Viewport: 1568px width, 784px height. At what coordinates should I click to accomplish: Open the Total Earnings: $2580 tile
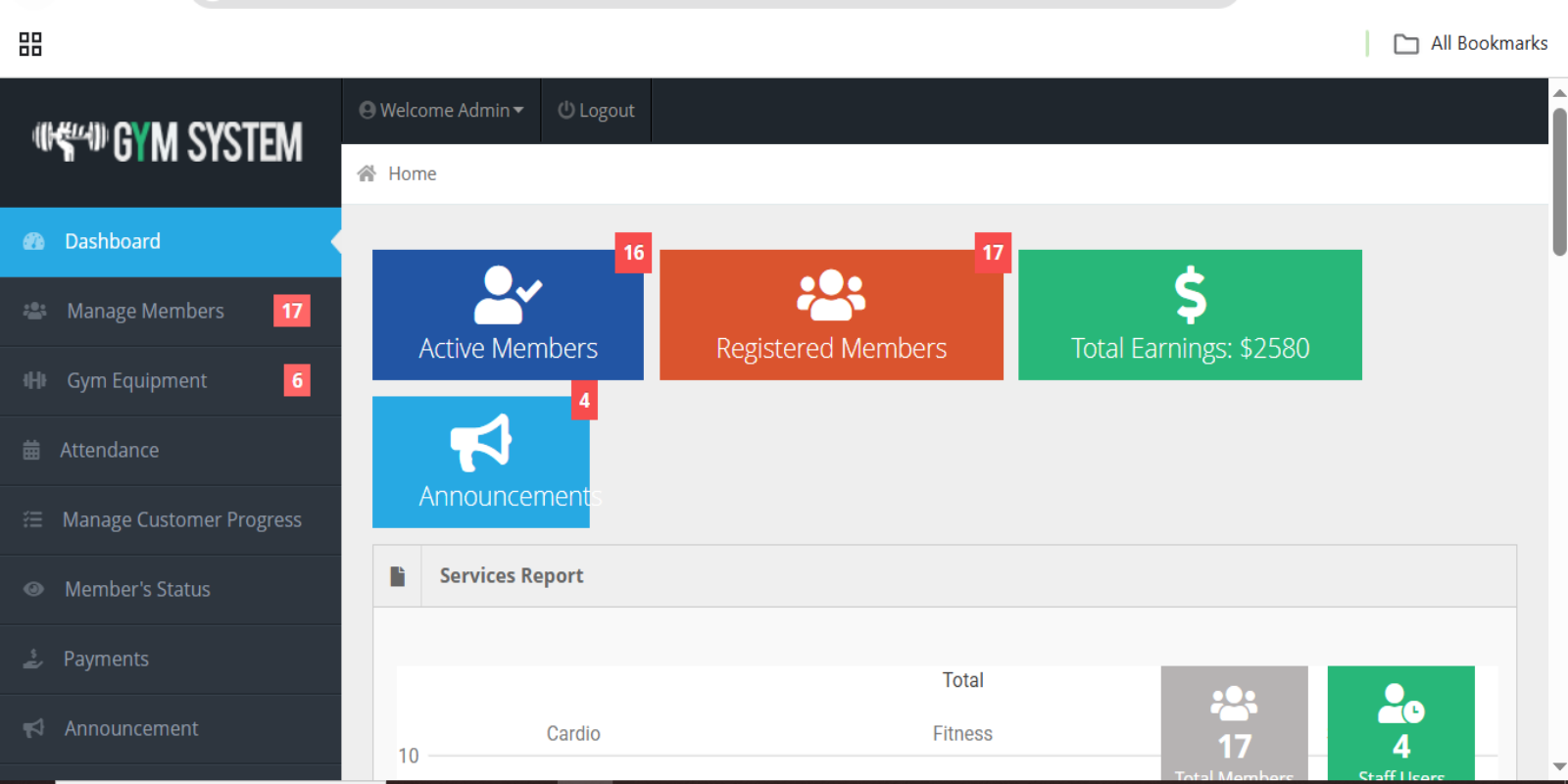pyautogui.click(x=1190, y=315)
